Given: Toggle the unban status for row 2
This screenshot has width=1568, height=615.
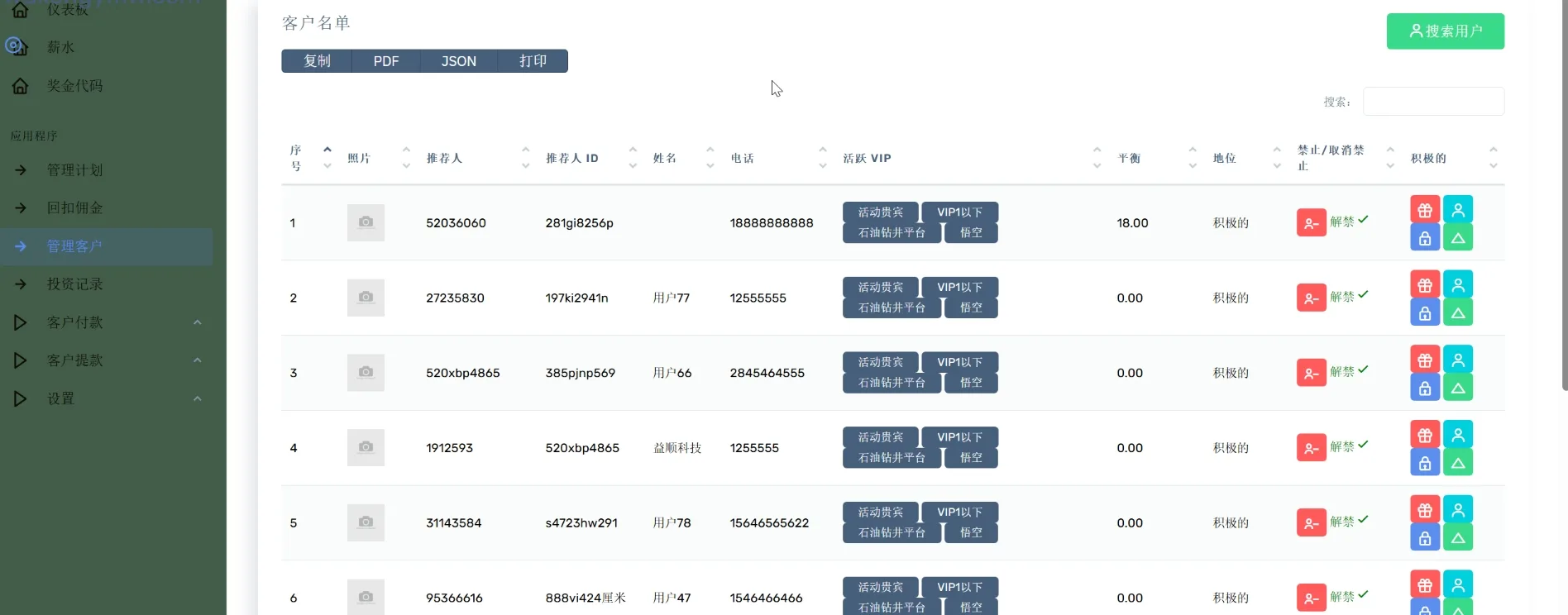Looking at the screenshot, I should [x=1348, y=297].
